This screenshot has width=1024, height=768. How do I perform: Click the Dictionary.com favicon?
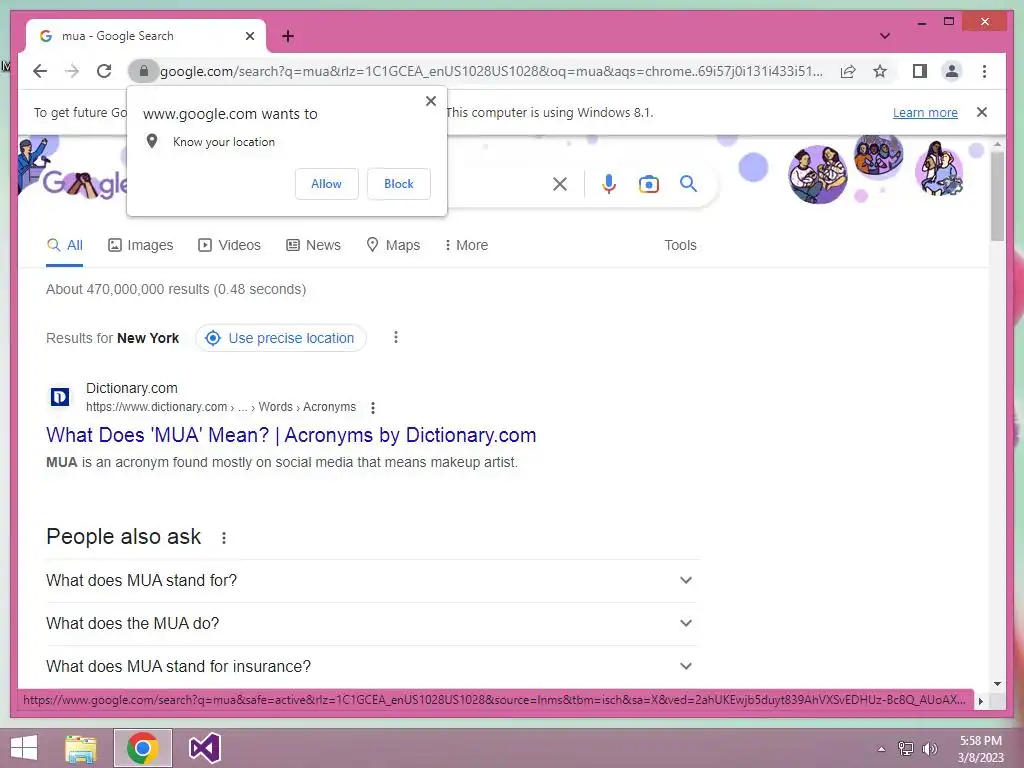pyautogui.click(x=60, y=396)
